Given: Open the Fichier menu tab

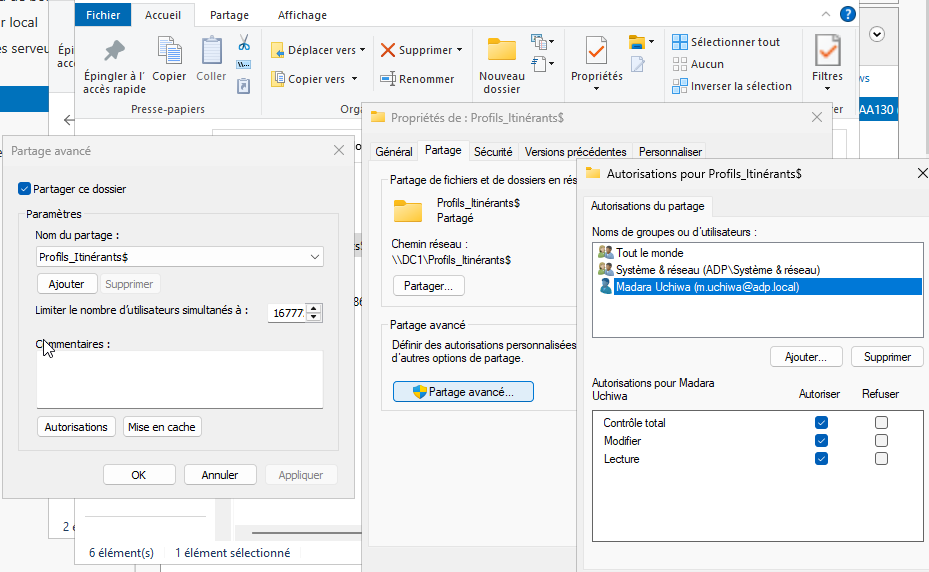Looking at the screenshot, I should click(103, 15).
